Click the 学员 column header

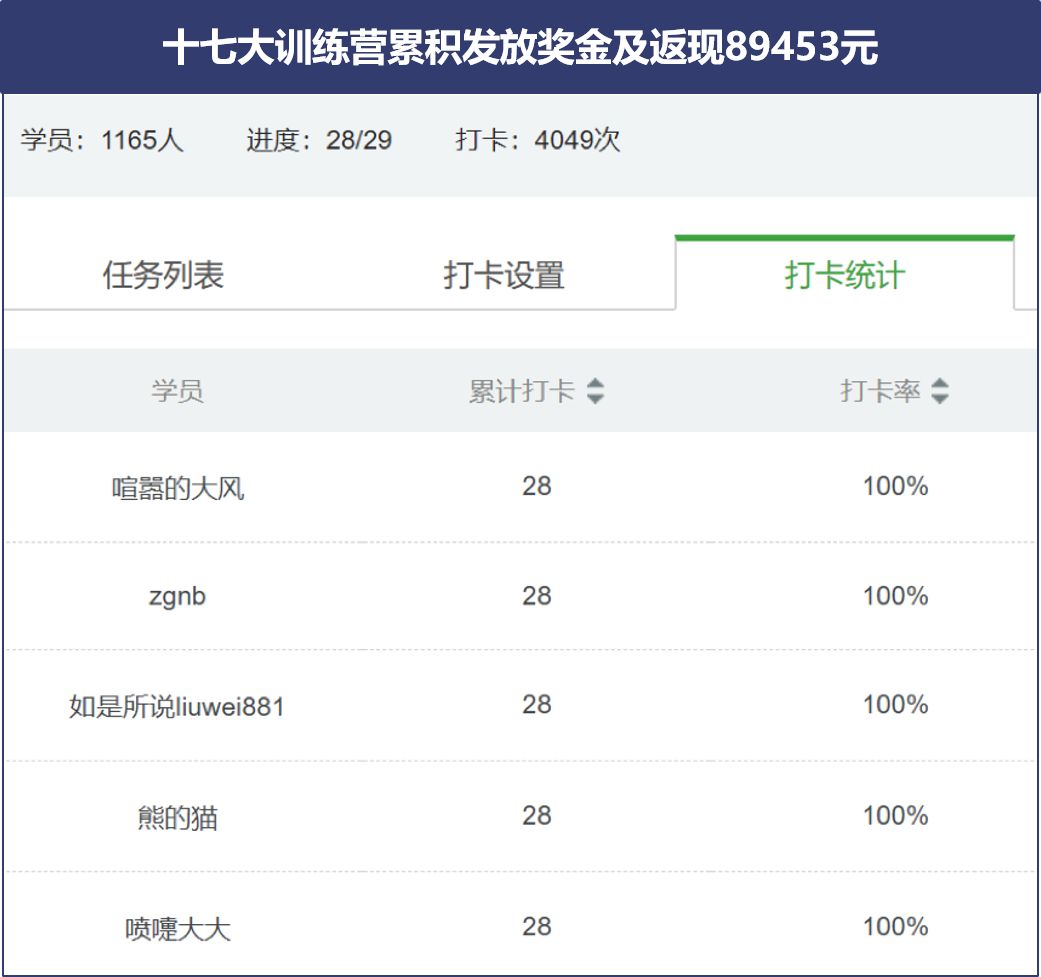point(177,391)
